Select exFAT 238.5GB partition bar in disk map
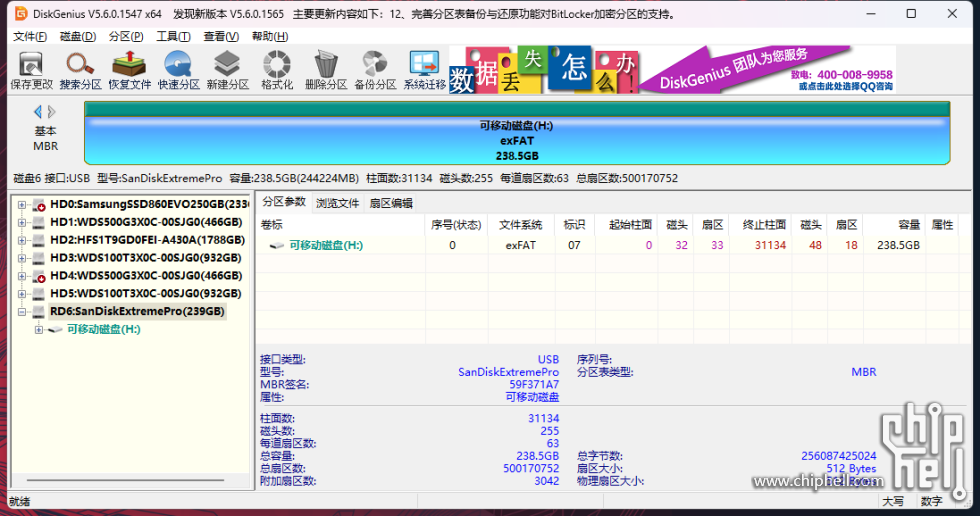Viewport: 980px width, 516px height. 517,133
